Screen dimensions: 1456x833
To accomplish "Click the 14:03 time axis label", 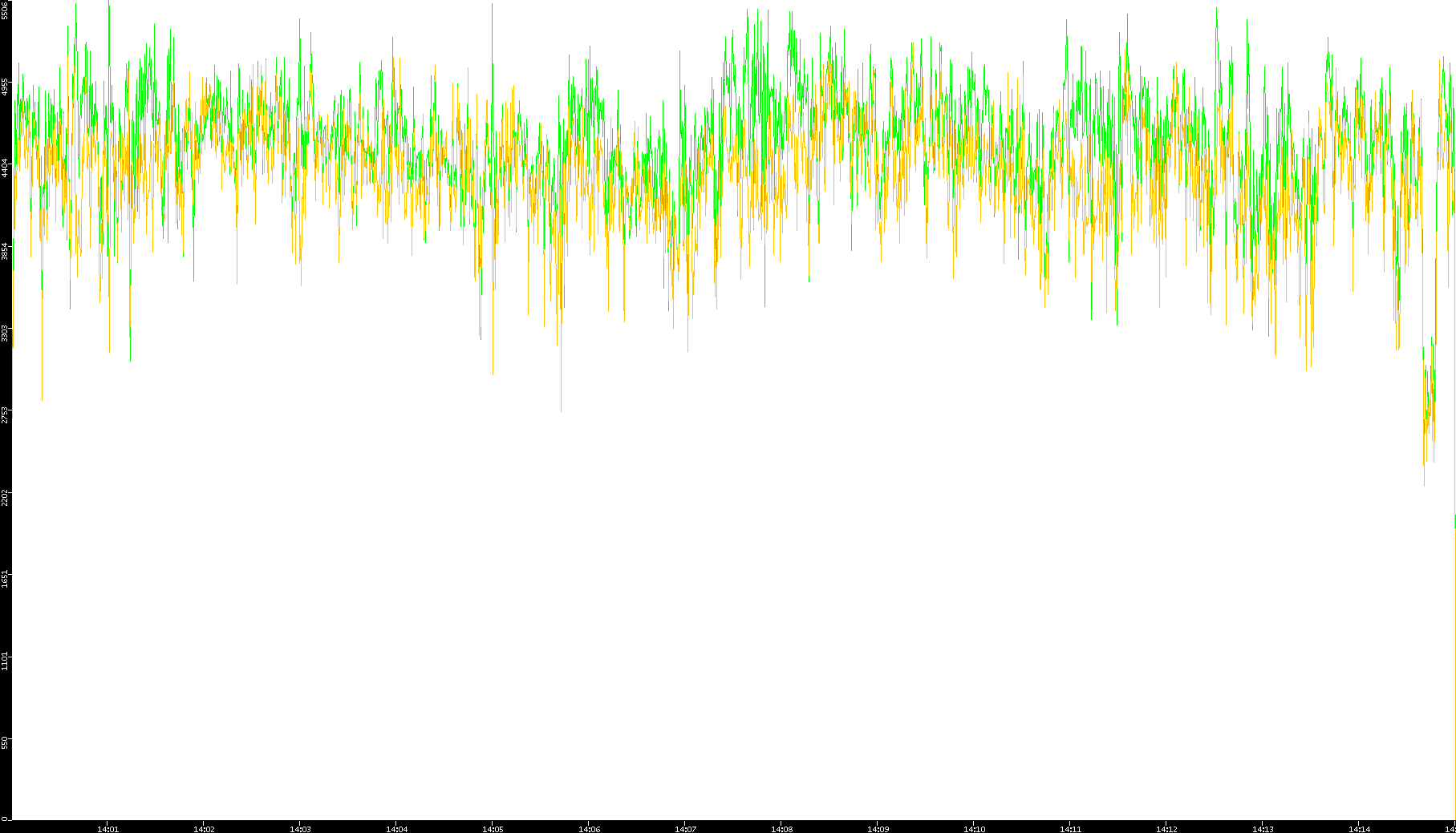I will [x=300, y=829].
